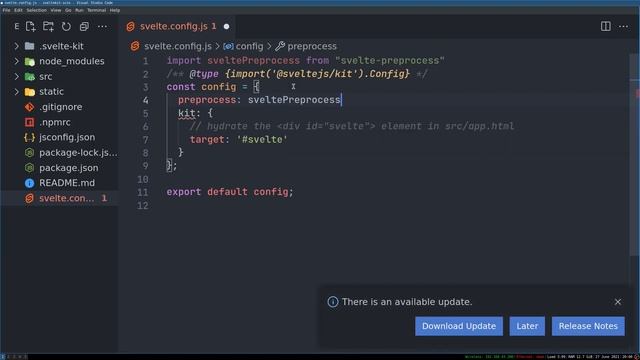
Task: Click line number 4 in gutter
Action: point(146,100)
